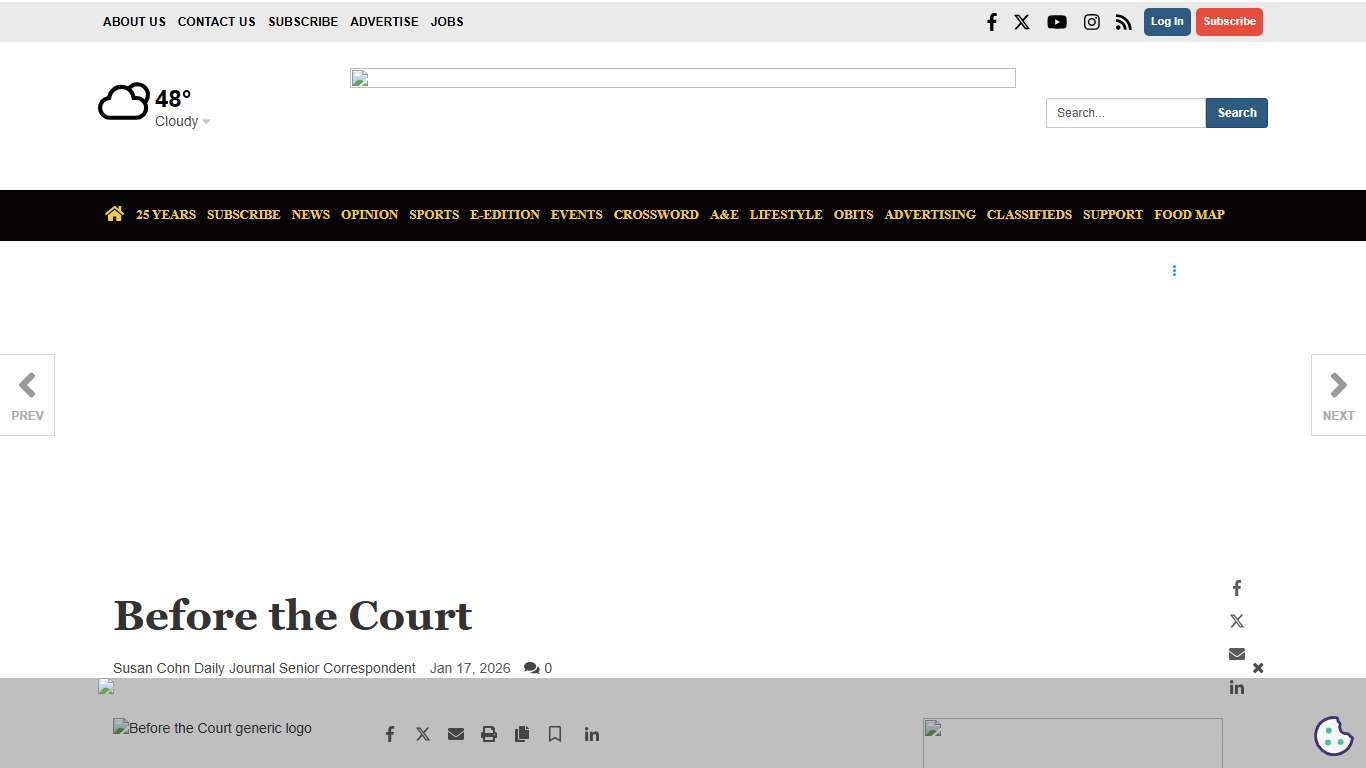
Task: Expand the teal three-dot options menu
Action: click(1174, 270)
